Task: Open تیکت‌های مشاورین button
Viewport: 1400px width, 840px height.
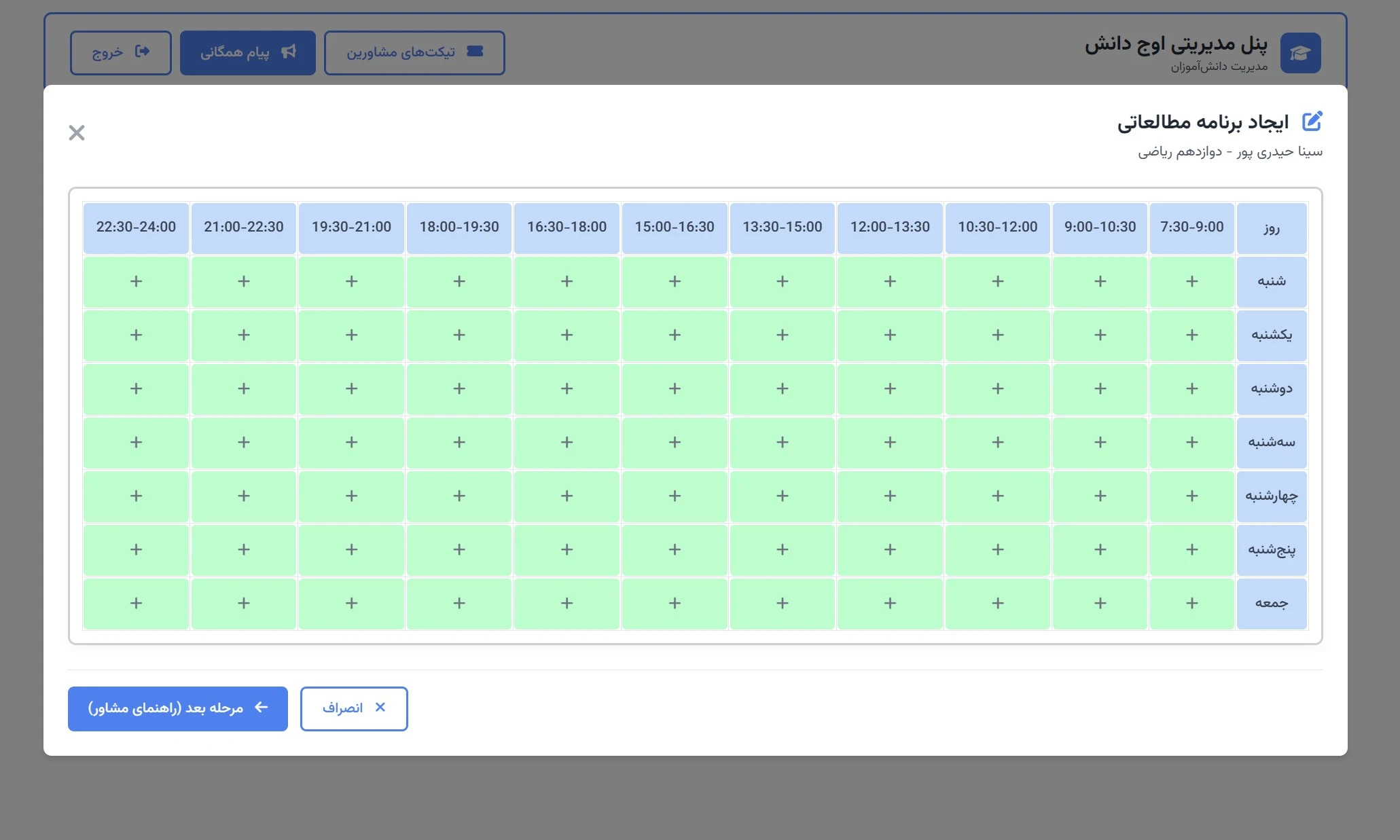Action: 414,52
